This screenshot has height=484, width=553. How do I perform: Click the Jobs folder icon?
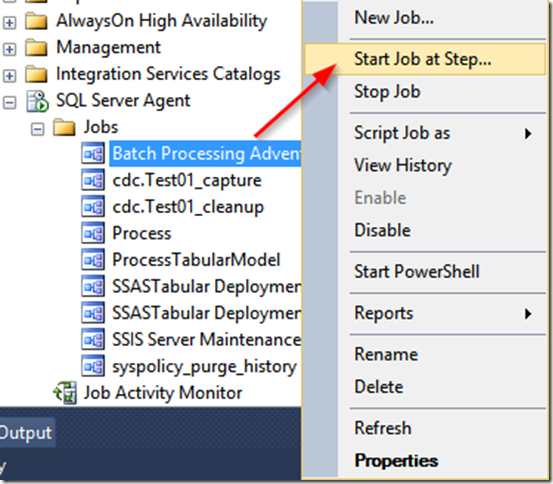tap(64, 127)
